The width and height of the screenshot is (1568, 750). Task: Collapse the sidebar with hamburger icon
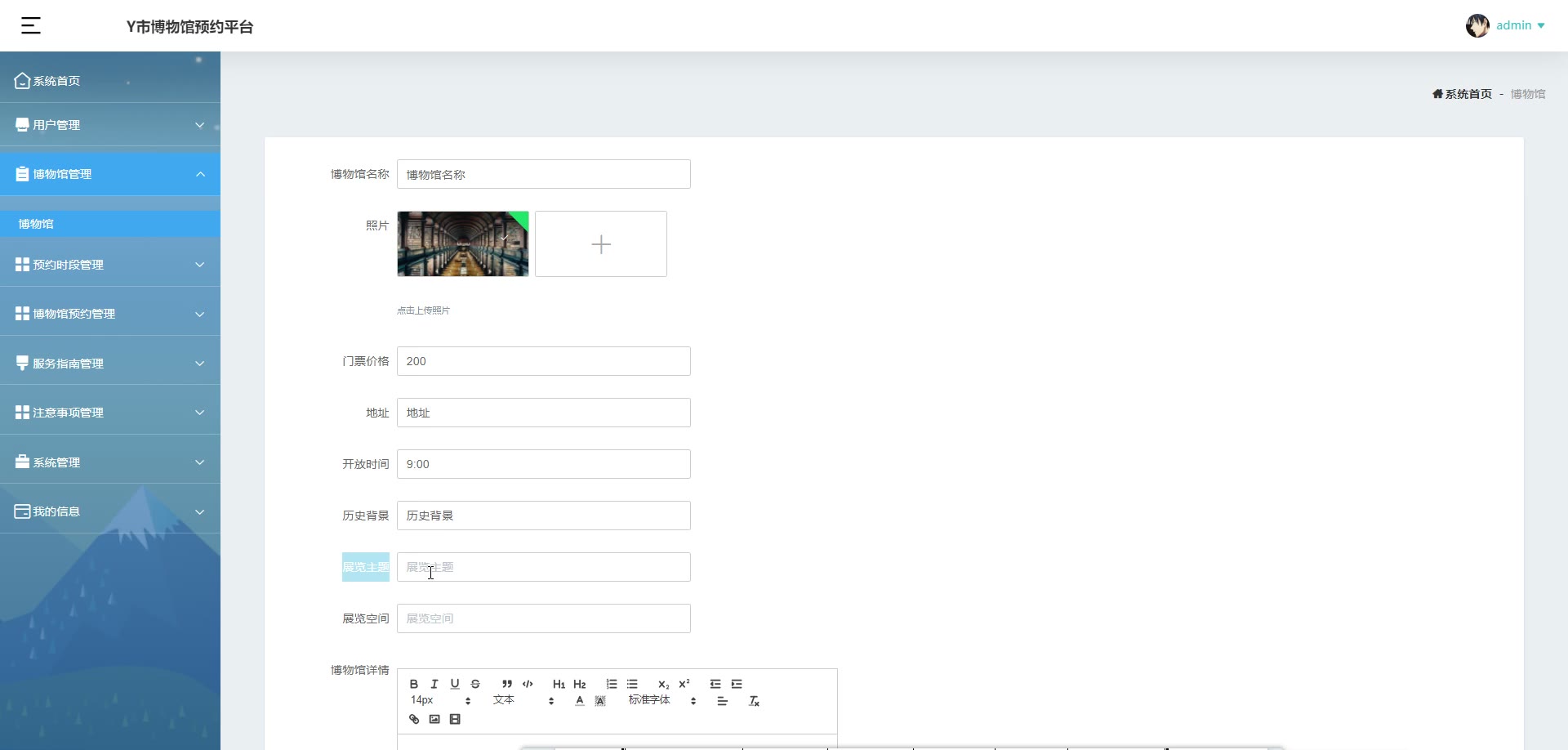tap(31, 25)
